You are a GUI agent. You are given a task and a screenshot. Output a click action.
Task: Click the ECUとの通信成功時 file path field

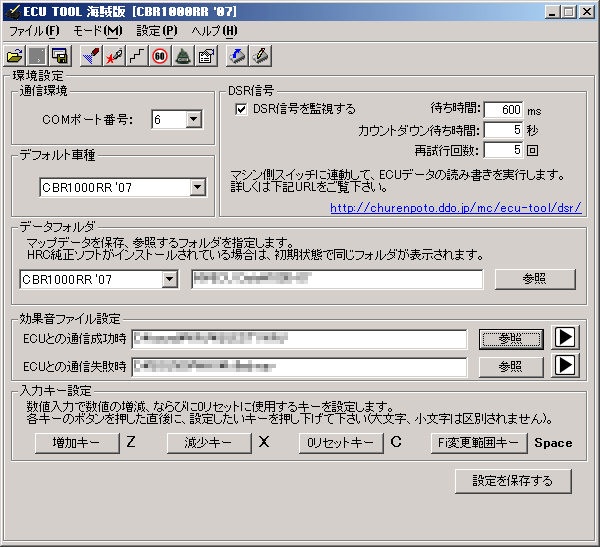[299, 339]
